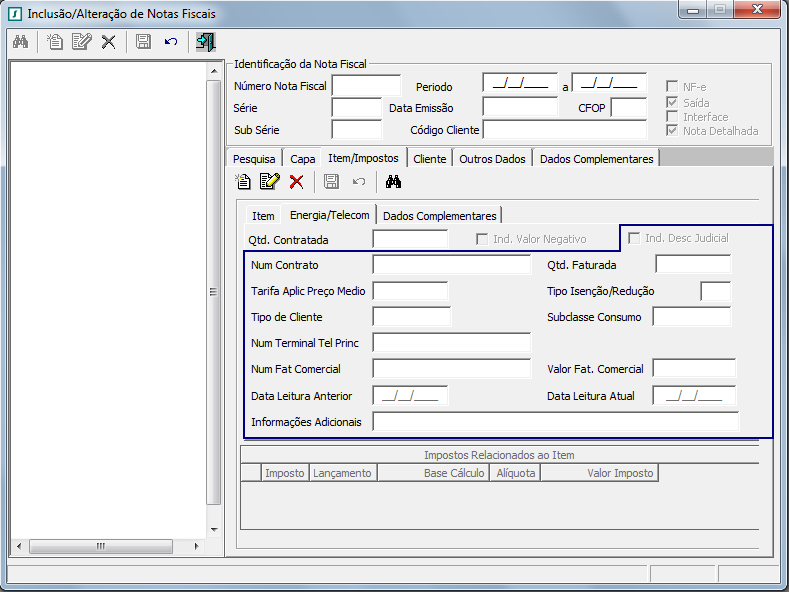Click the binoculars icon in the item toolbar
Screen dimensions: 789x592
coord(393,181)
